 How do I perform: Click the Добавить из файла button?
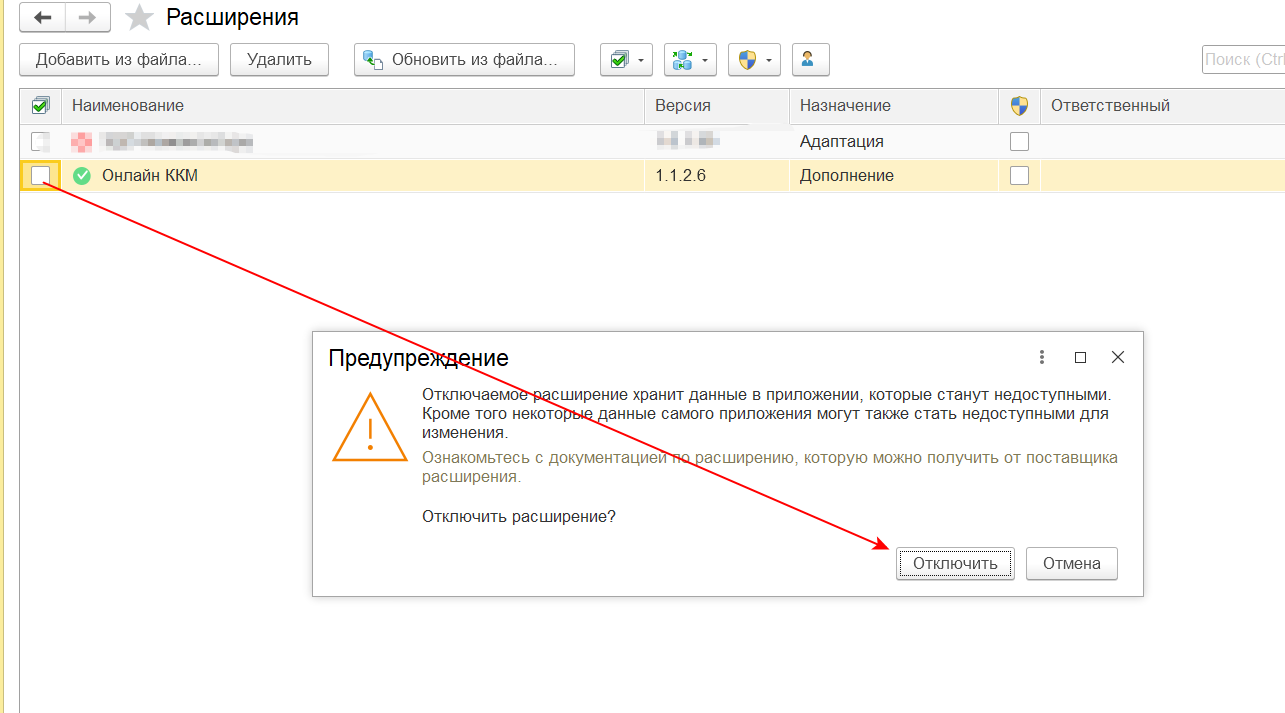coord(119,60)
